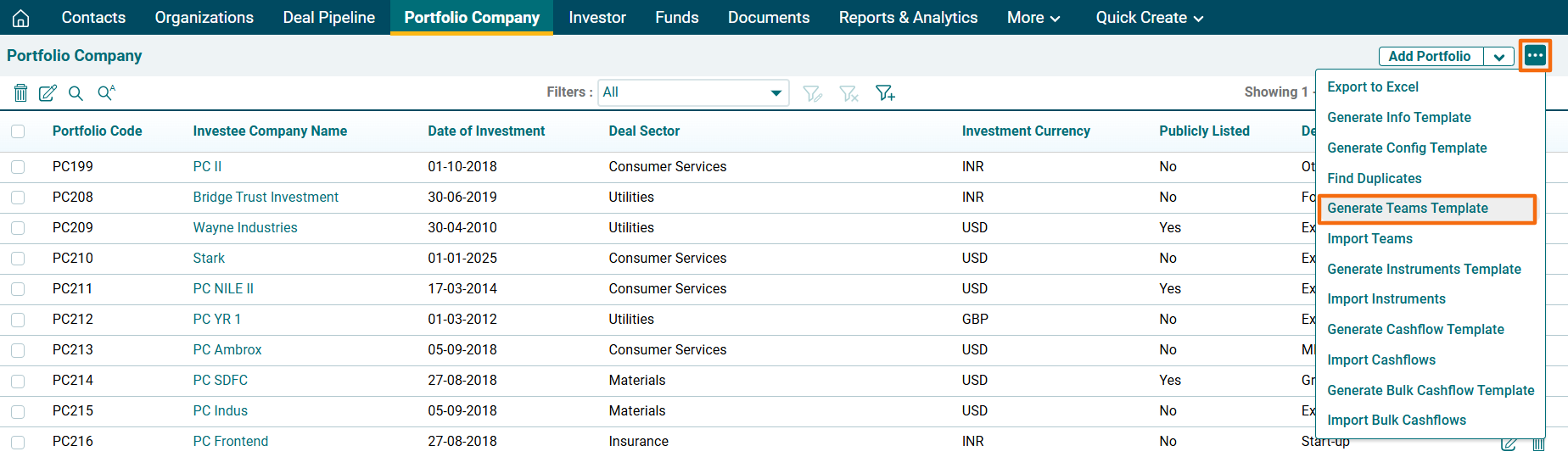The width and height of the screenshot is (1568, 457).
Task: Click the magnifier search icon
Action: (x=76, y=93)
